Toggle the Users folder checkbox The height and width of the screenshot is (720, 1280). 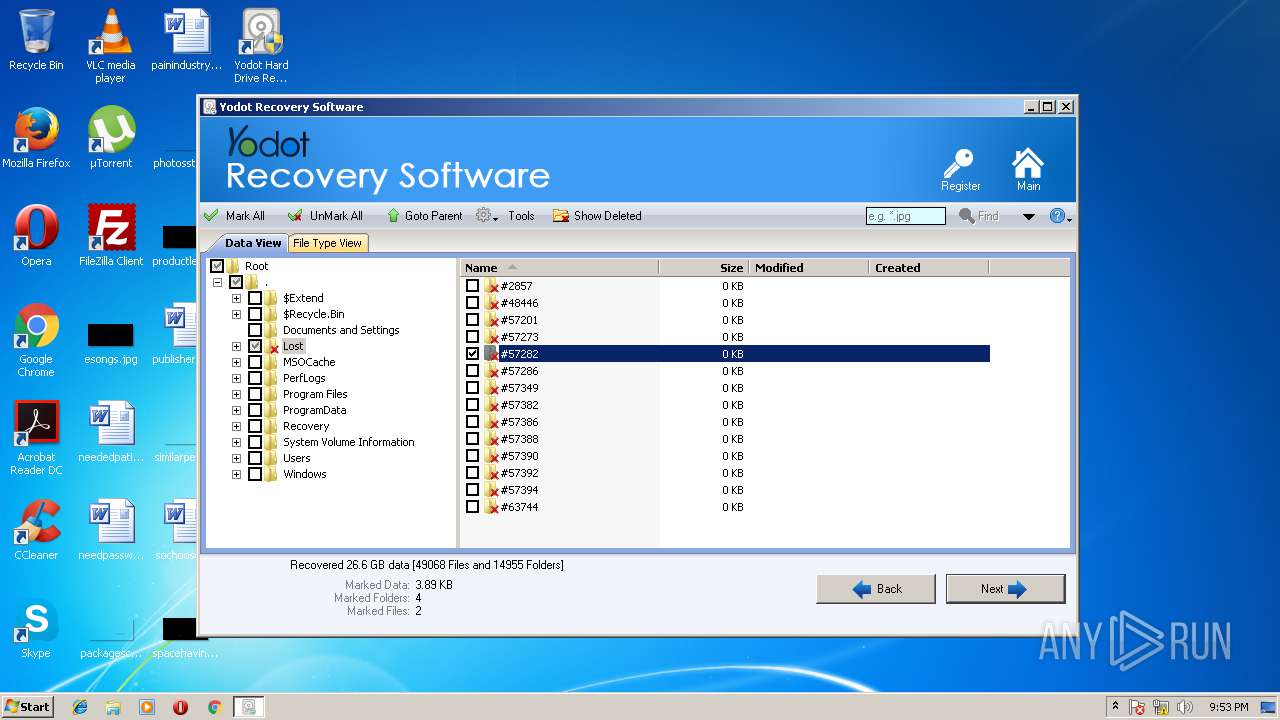255,458
